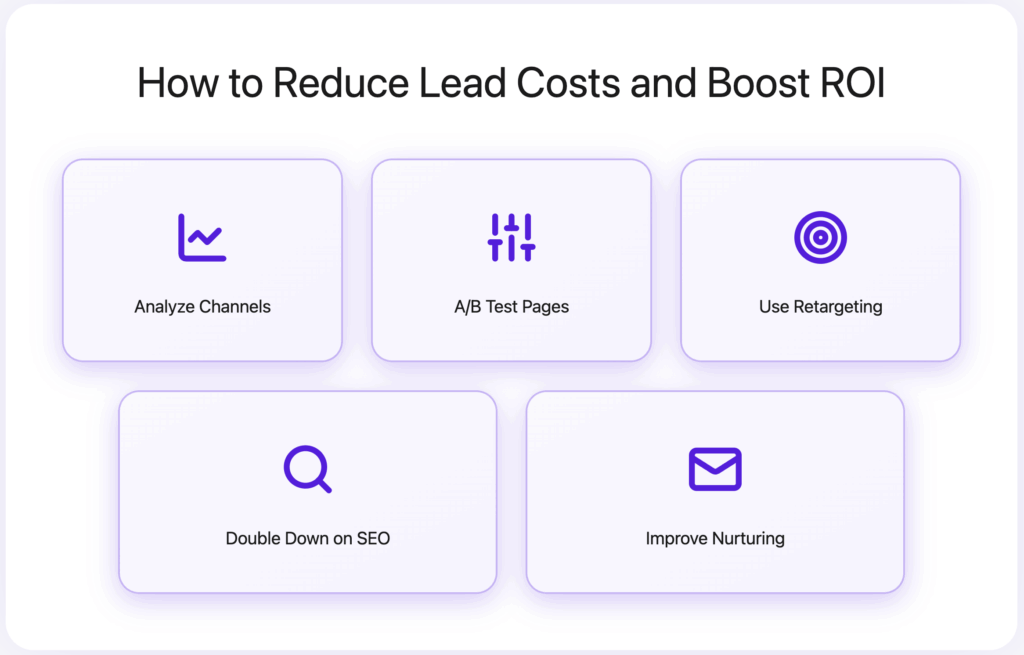
Task: Open the Improve Nurturing card
Action: point(714,490)
